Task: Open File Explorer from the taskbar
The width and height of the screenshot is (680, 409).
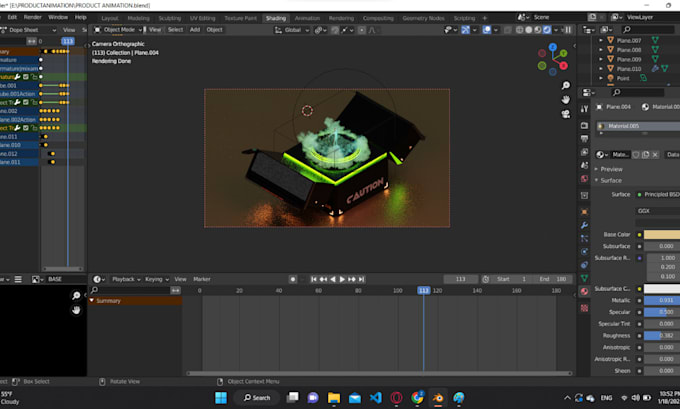Action: coord(334,398)
